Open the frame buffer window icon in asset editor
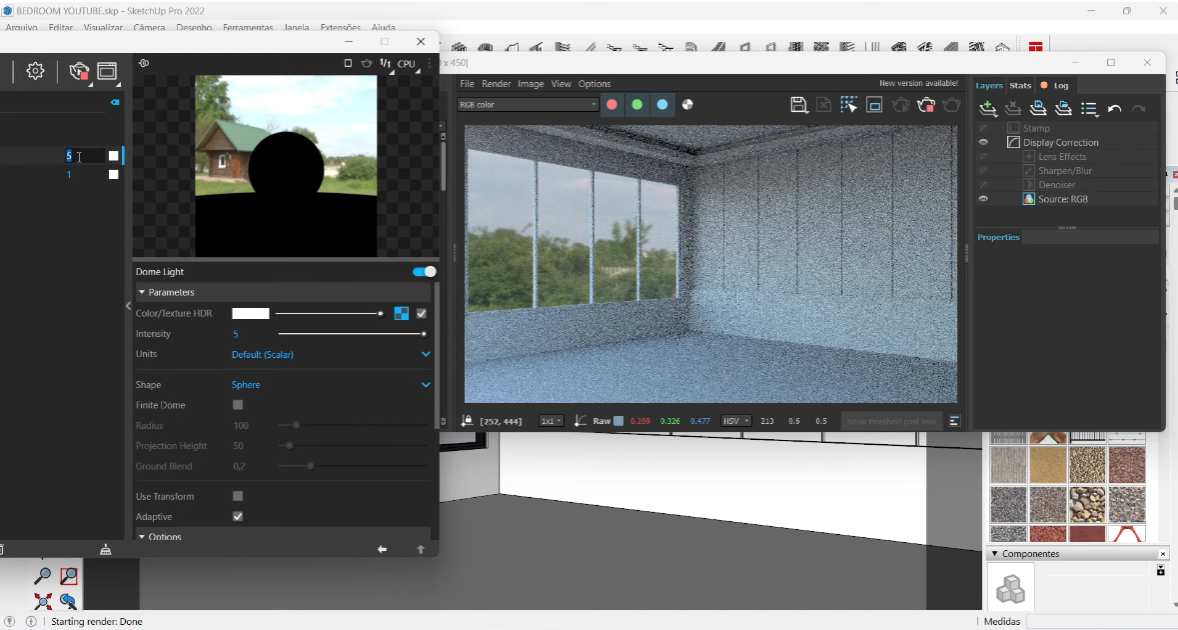1178x630 pixels. click(x=107, y=71)
